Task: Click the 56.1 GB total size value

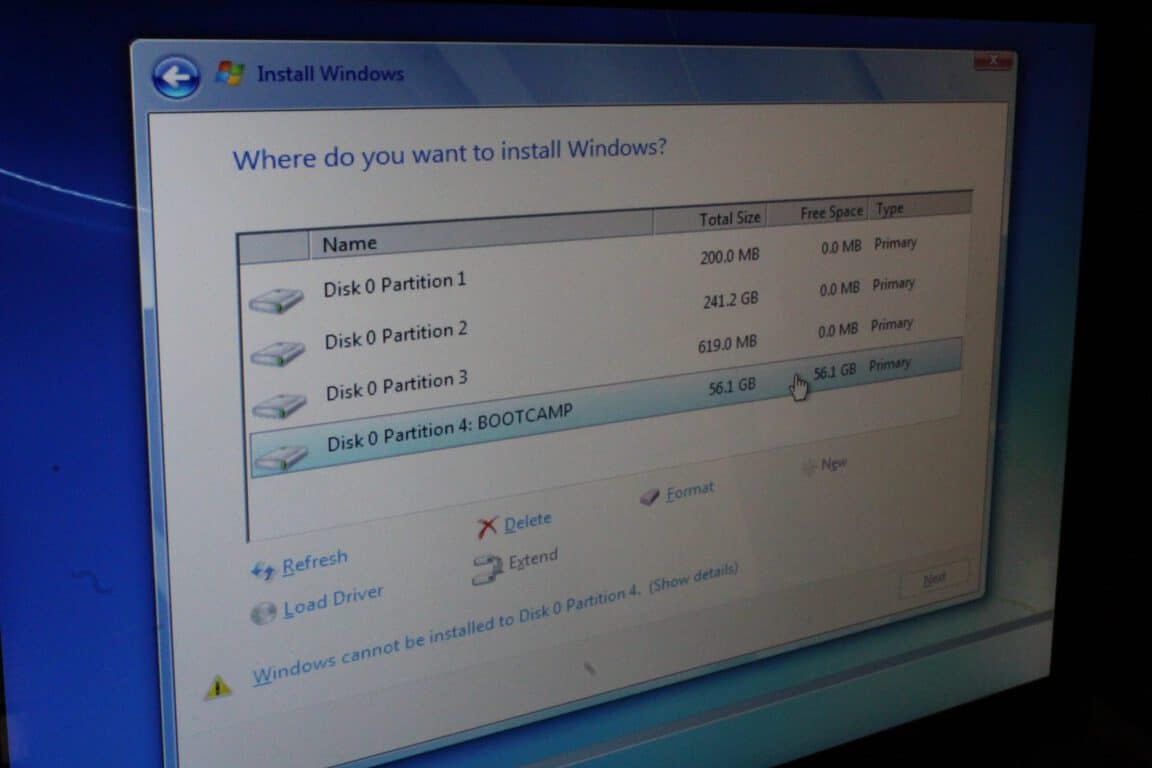Action: [732, 386]
